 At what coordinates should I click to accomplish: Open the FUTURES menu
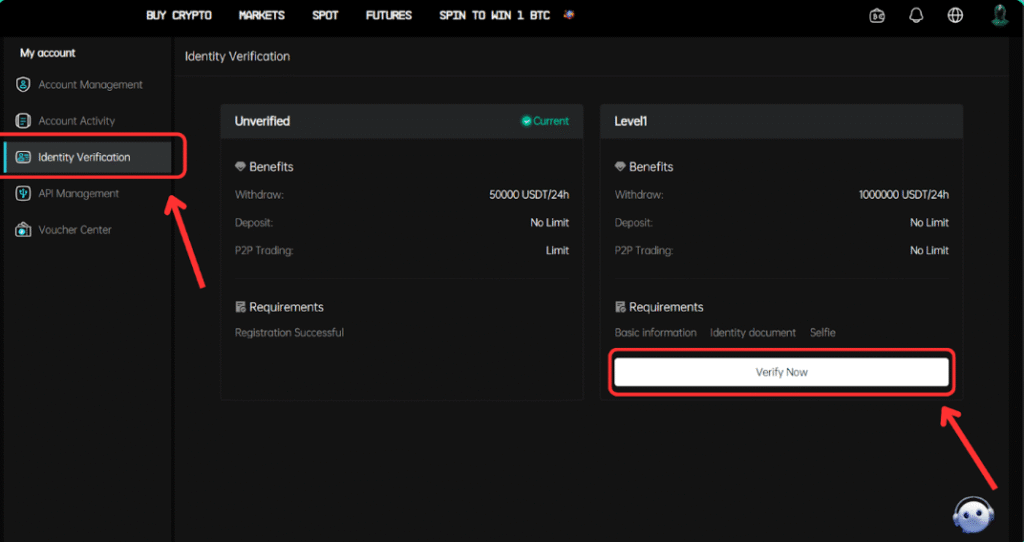pyautogui.click(x=389, y=15)
